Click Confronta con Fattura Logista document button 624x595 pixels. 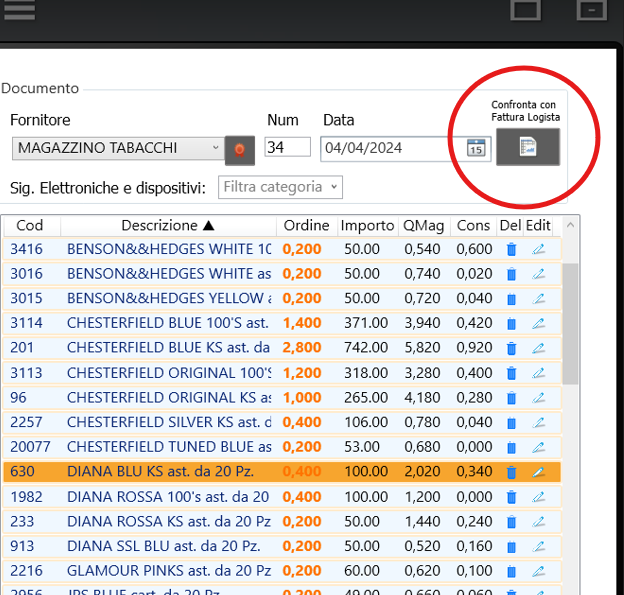coord(528,147)
